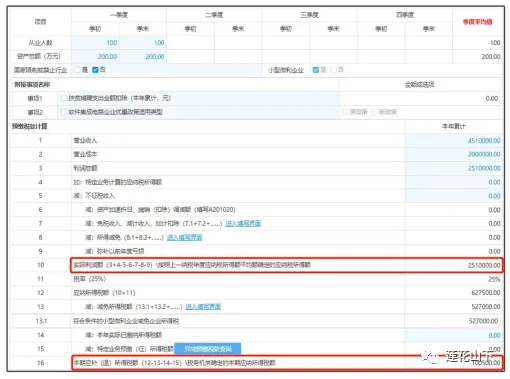510x379 pixels.
Task: Check 事项2 软件集成电路企业优惠政策 checkbox
Action: [64, 112]
